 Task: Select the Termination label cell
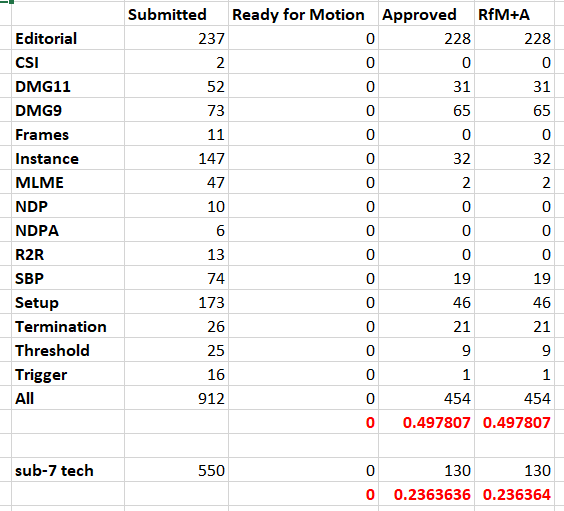click(68, 326)
